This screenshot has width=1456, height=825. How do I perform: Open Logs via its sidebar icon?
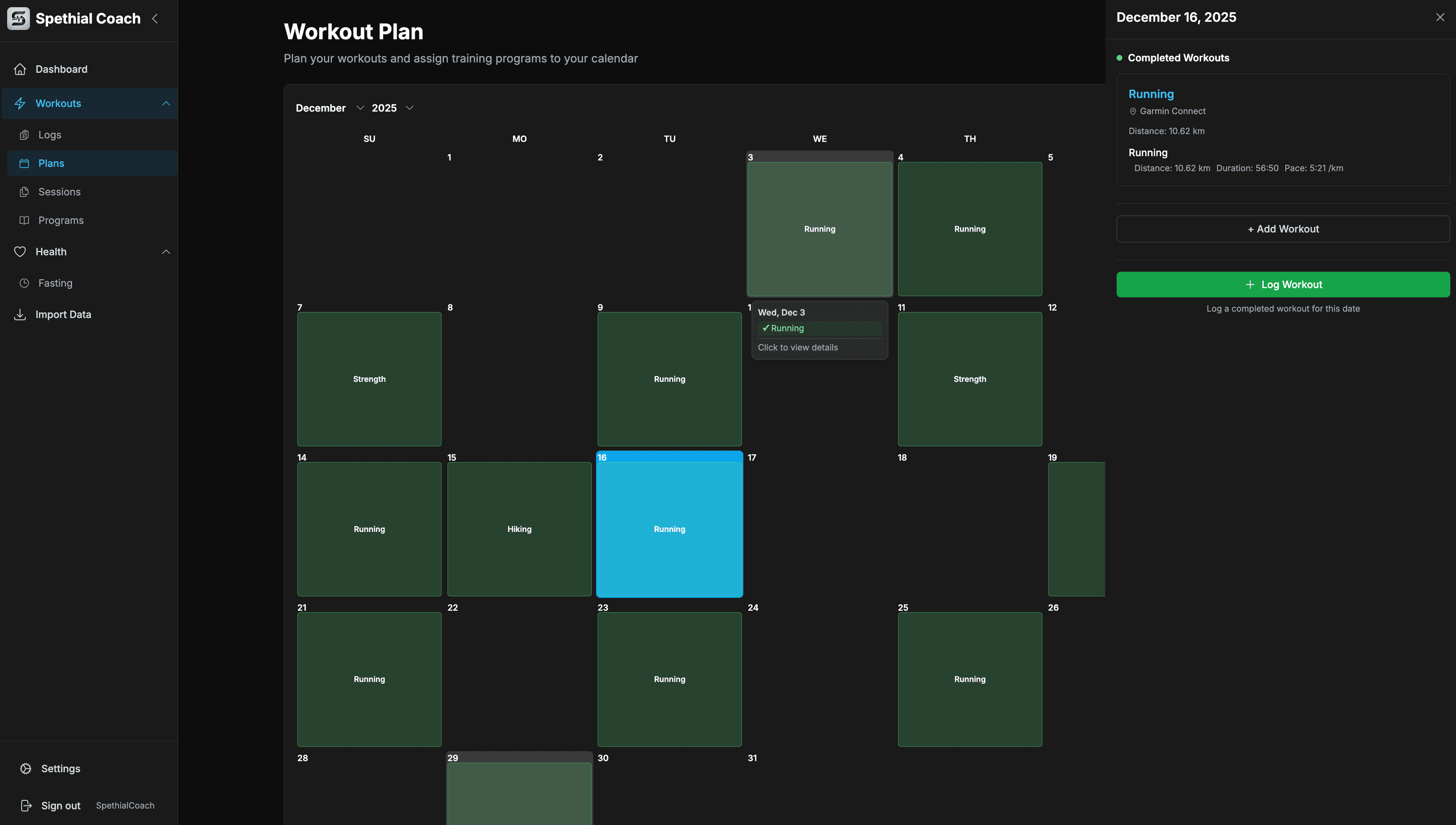coord(24,134)
